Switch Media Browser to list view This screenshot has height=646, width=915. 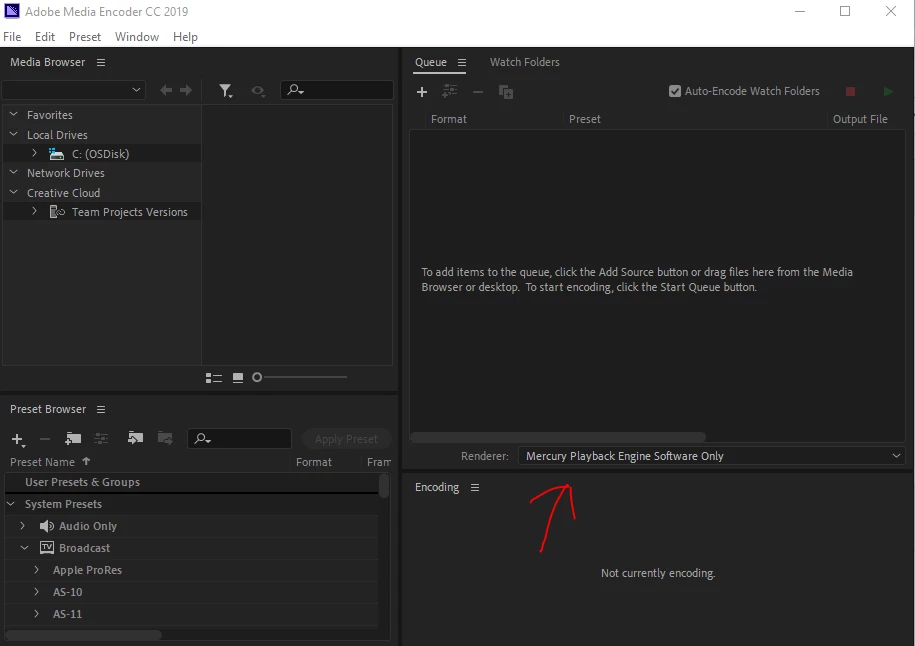click(214, 378)
